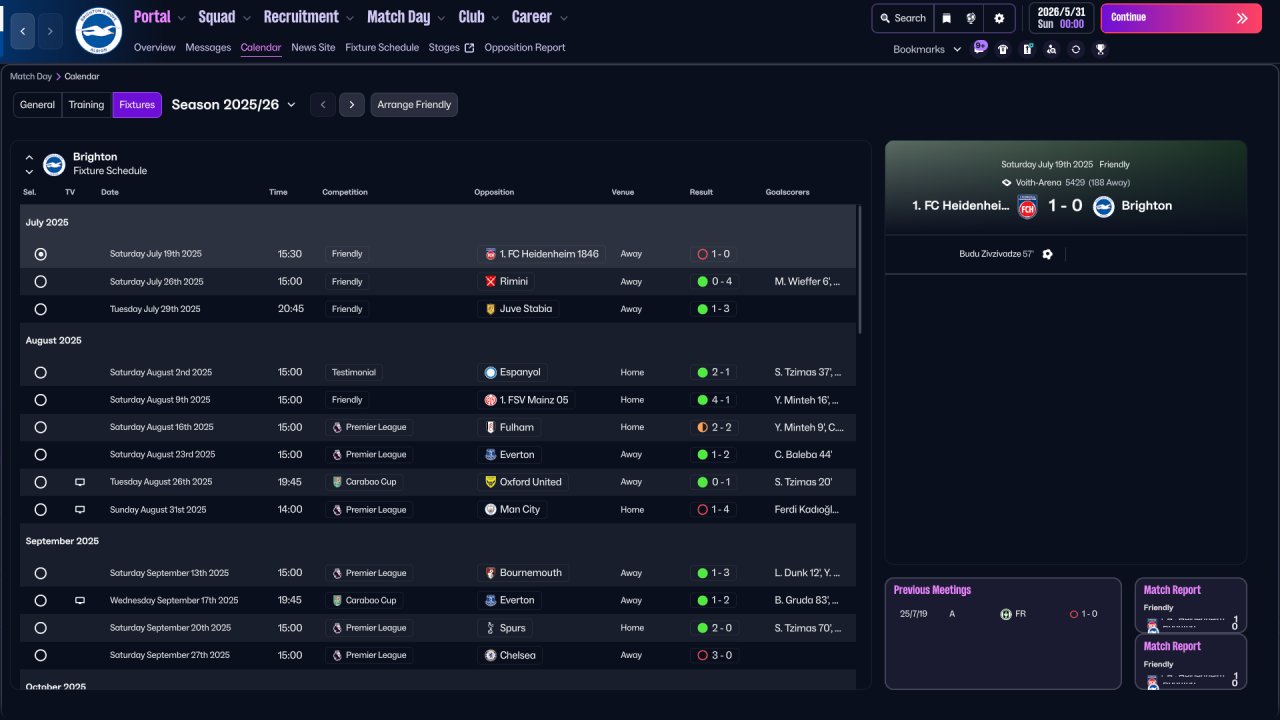The image size is (1280, 720).
Task: Select the Rimini fixture radio button
Action: point(40,282)
